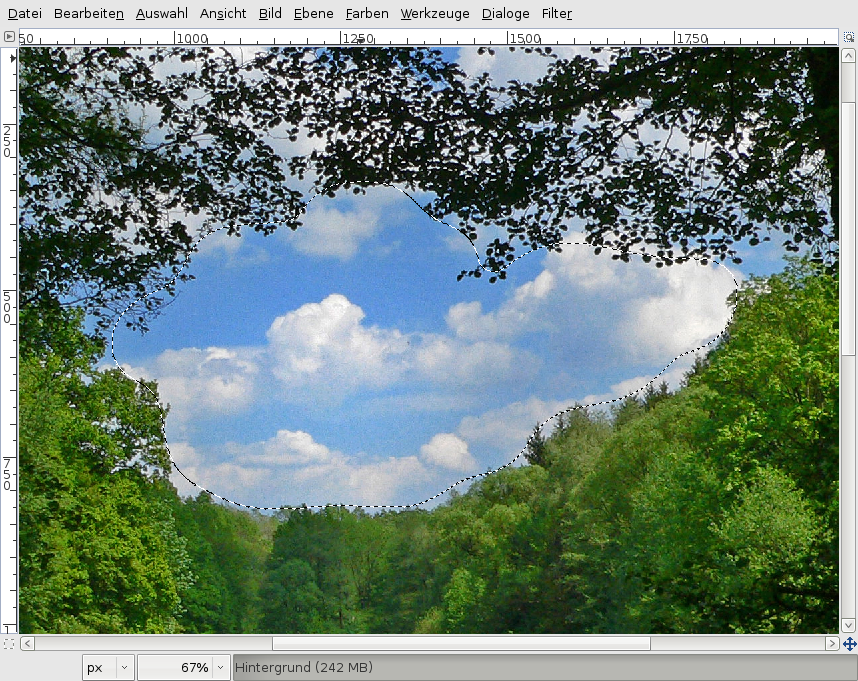Click the image menu arrow button at ruler corner
Screen dimensions: 858x681
click(x=9, y=37)
